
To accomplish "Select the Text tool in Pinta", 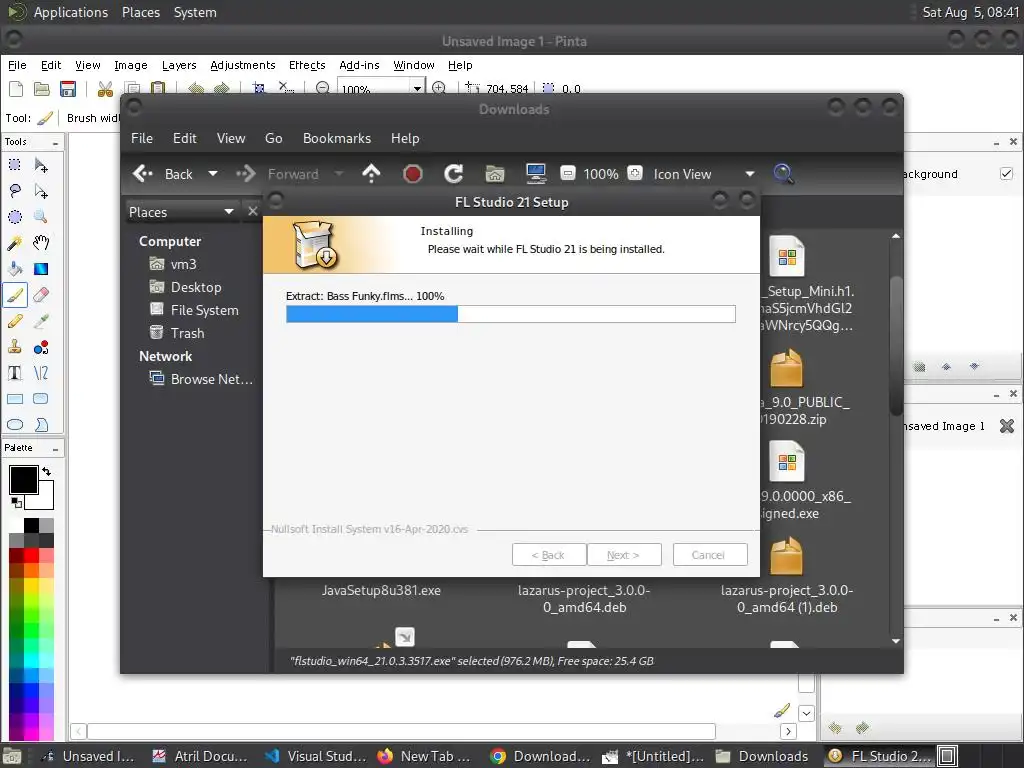I will tap(14, 373).
